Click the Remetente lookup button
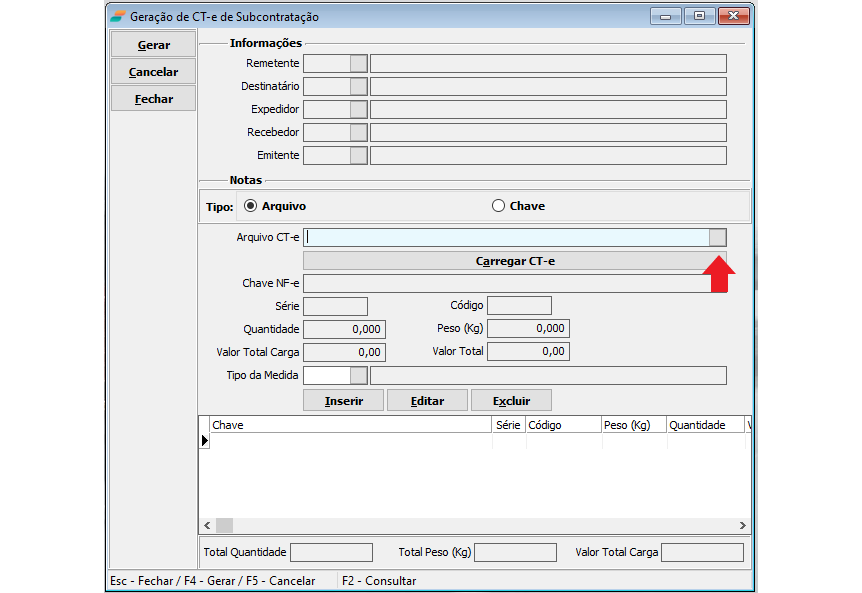Image resolution: width=862 pixels, height=593 pixels. point(358,63)
